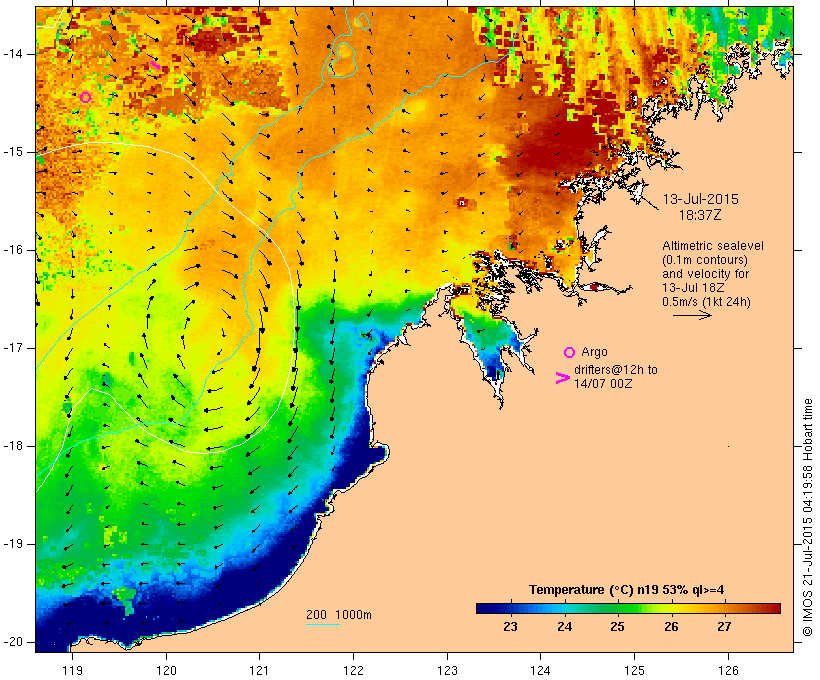
Task: Click the -20 latitude axis label
Action: point(13,642)
